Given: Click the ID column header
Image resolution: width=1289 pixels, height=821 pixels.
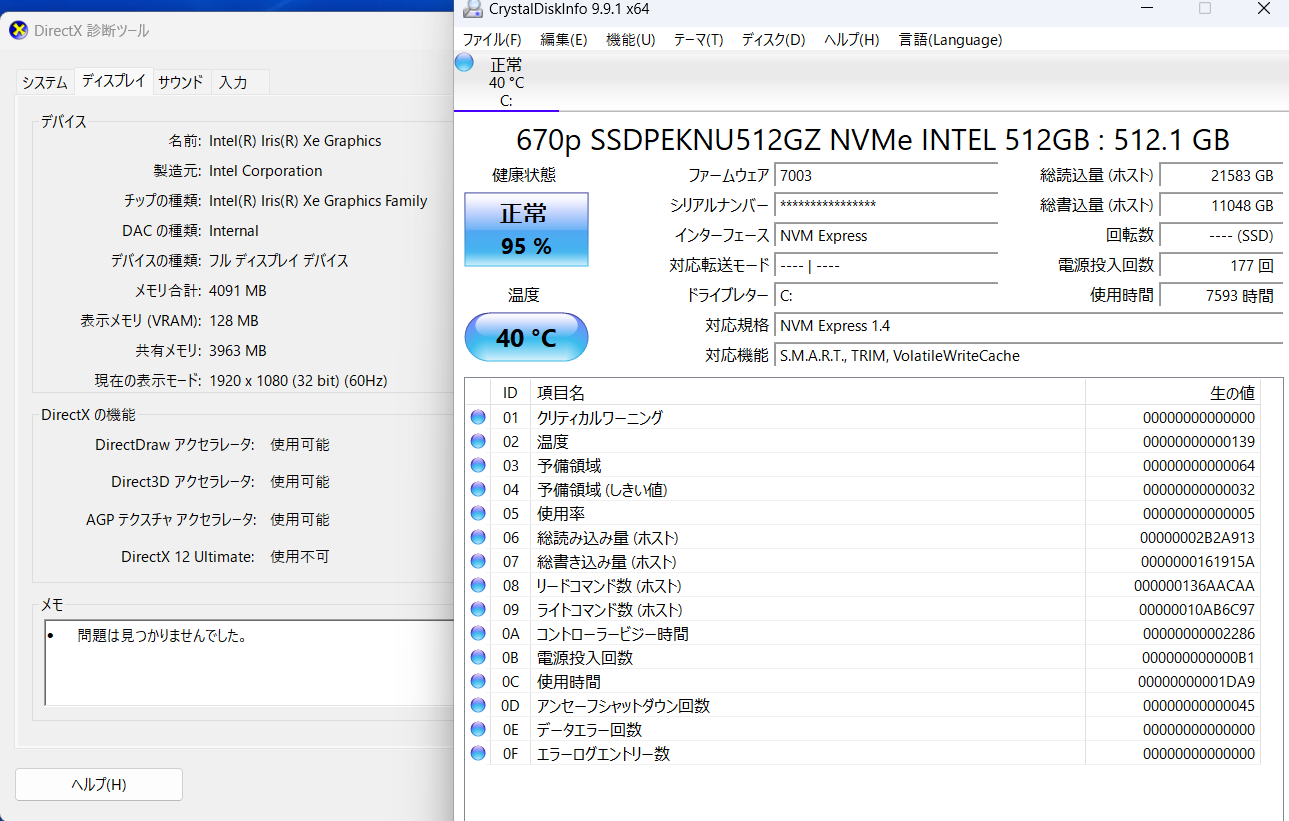Looking at the screenshot, I should point(510,393).
